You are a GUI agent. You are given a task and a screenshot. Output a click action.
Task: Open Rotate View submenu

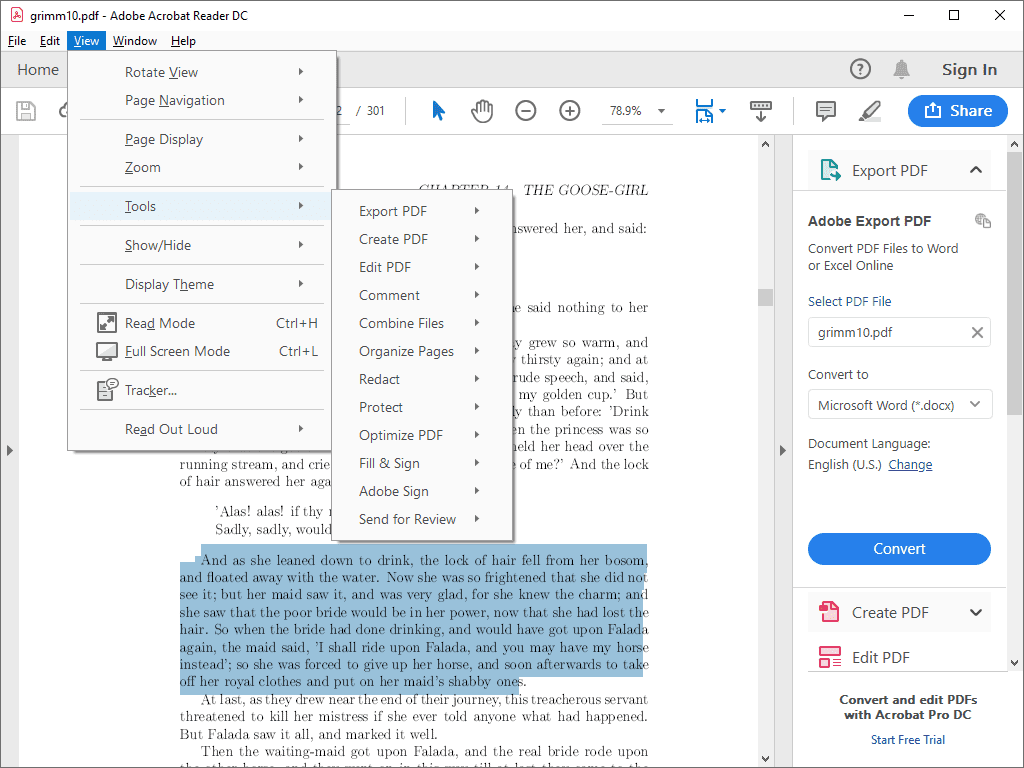pyautogui.click(x=202, y=72)
